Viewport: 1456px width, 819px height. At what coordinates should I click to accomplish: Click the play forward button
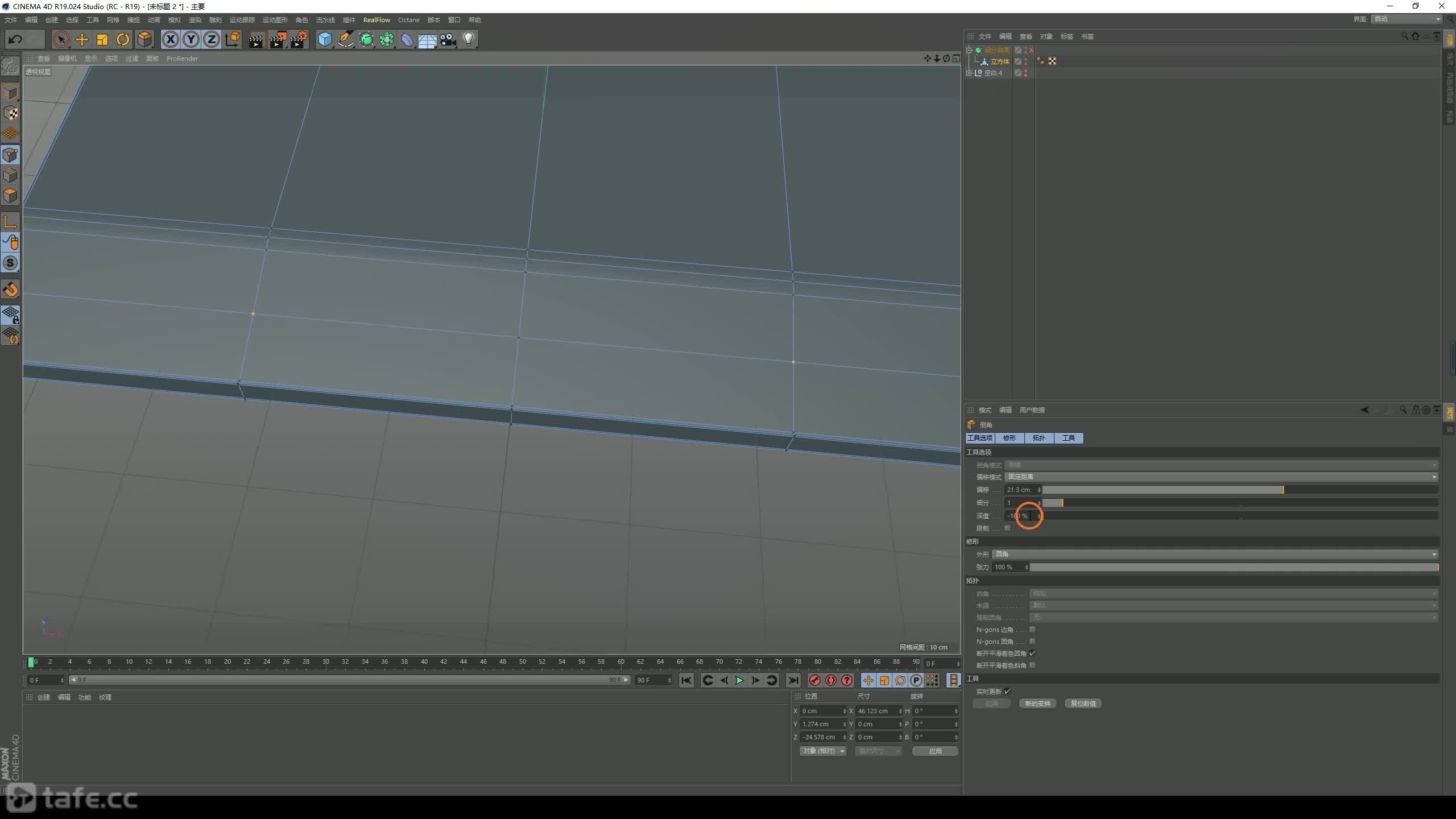(x=739, y=680)
